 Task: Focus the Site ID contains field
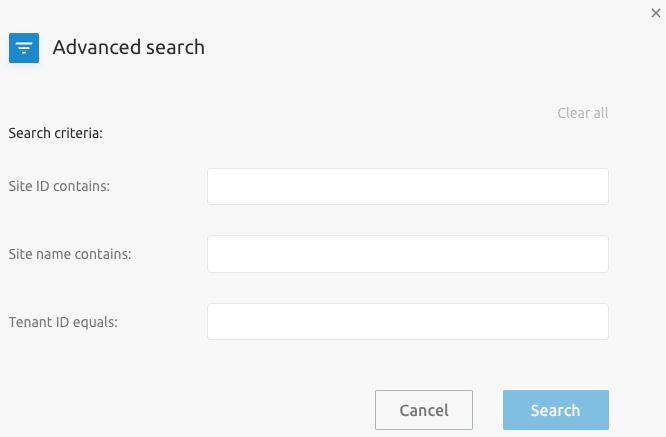pos(408,186)
